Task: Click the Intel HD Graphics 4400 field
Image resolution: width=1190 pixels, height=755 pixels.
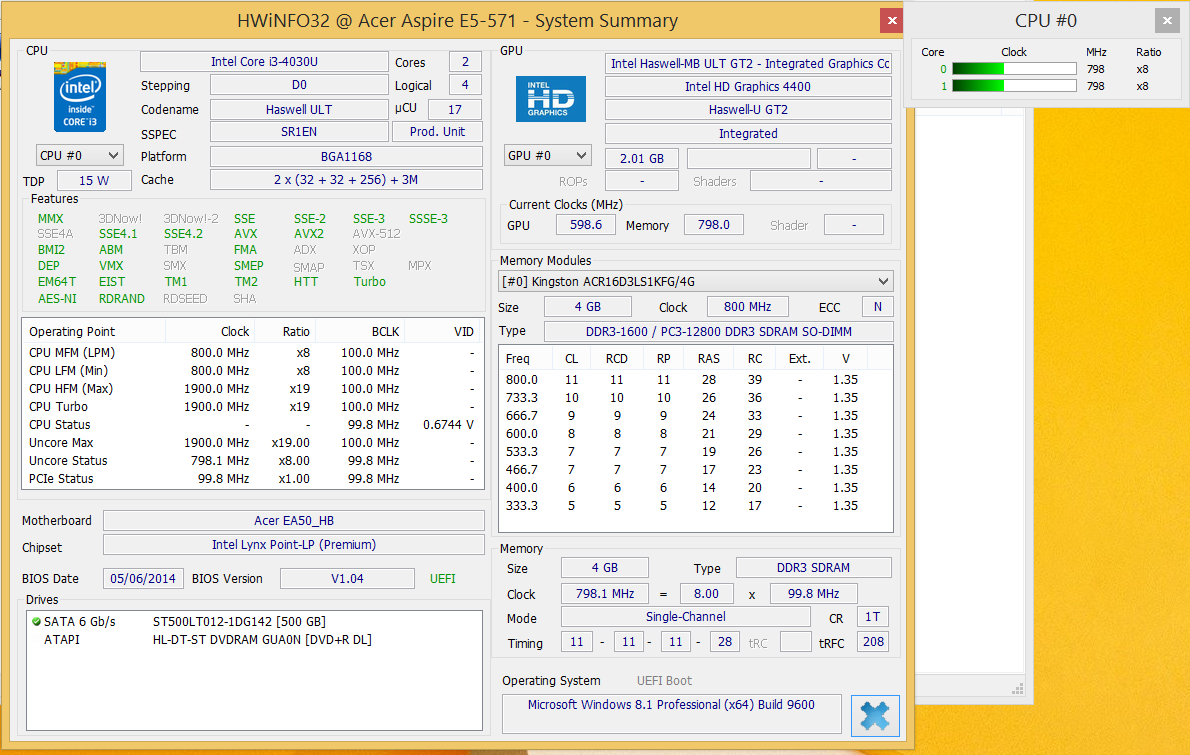Action: point(748,87)
